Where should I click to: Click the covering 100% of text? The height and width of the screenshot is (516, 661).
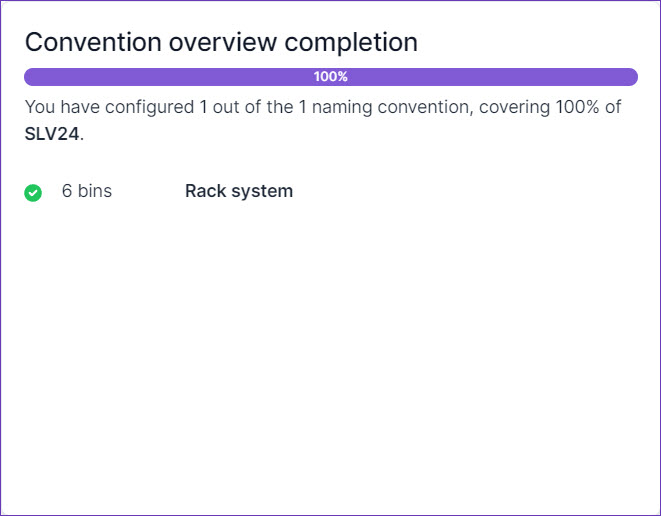(547, 108)
